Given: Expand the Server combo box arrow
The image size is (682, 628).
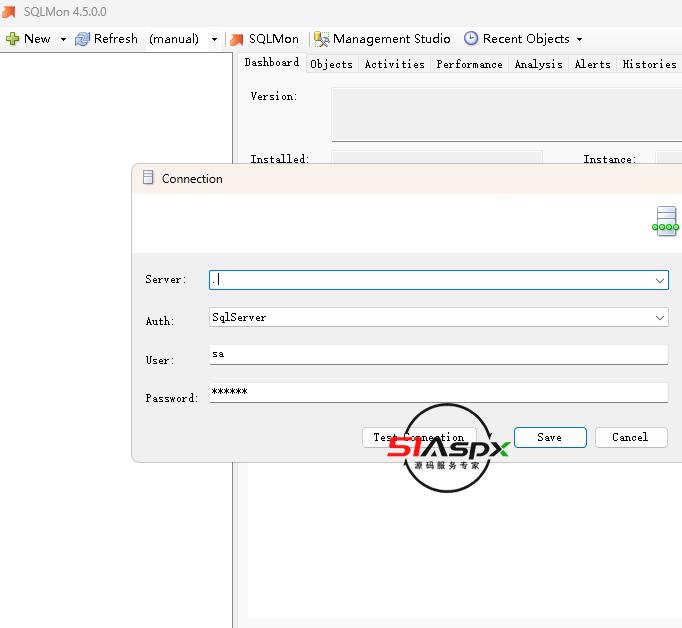Looking at the screenshot, I should [x=660, y=281].
